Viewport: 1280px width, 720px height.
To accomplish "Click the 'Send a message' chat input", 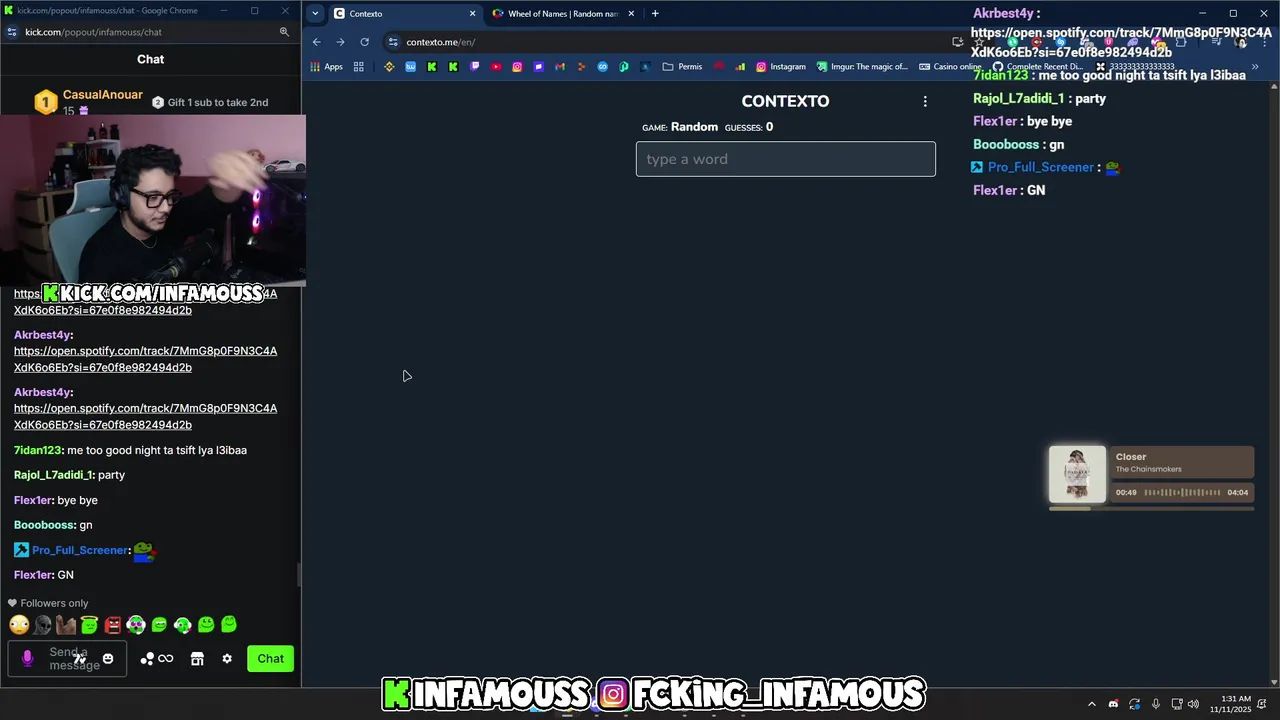I will click(68, 659).
